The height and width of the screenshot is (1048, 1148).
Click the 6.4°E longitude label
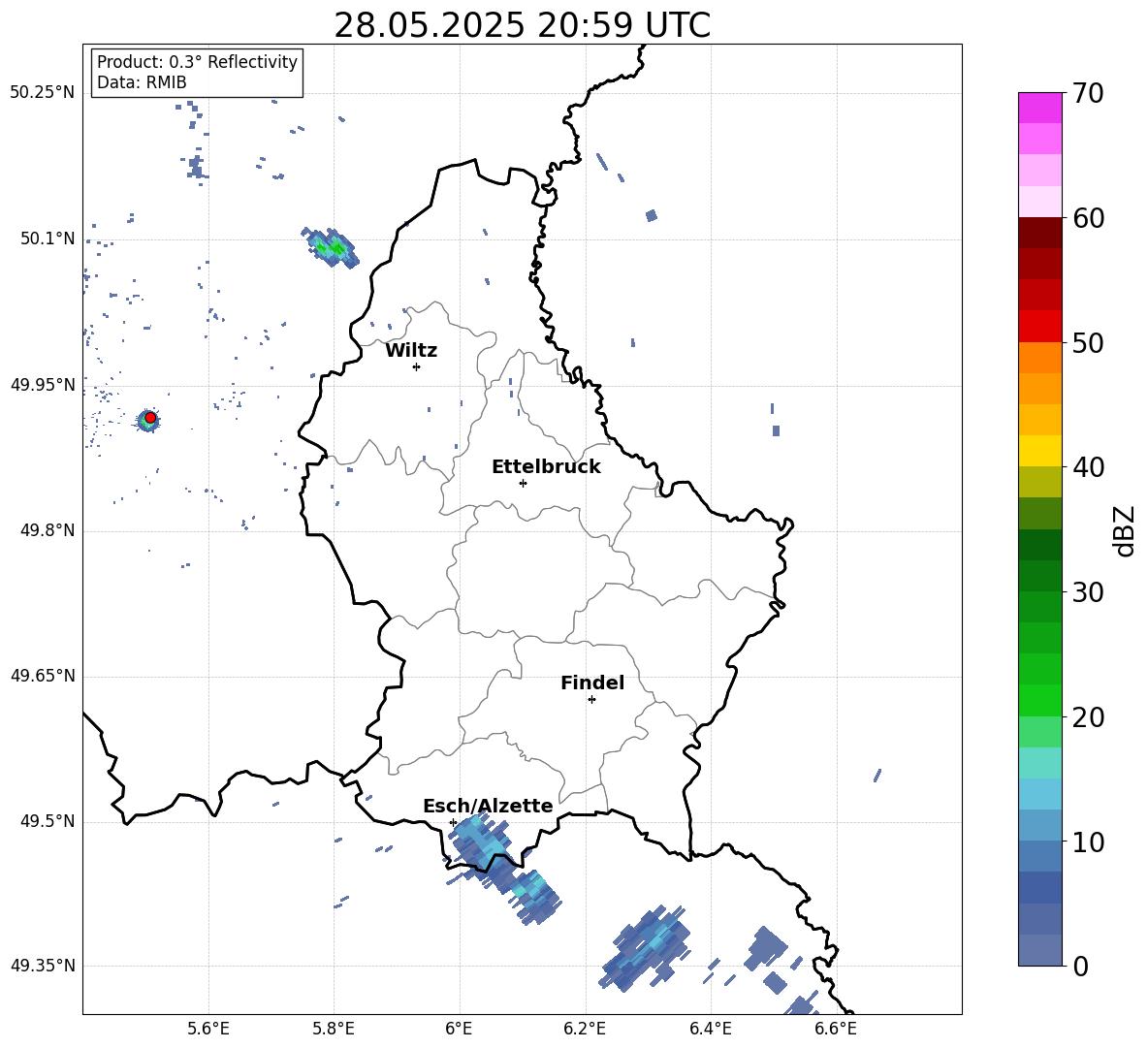(710, 1029)
